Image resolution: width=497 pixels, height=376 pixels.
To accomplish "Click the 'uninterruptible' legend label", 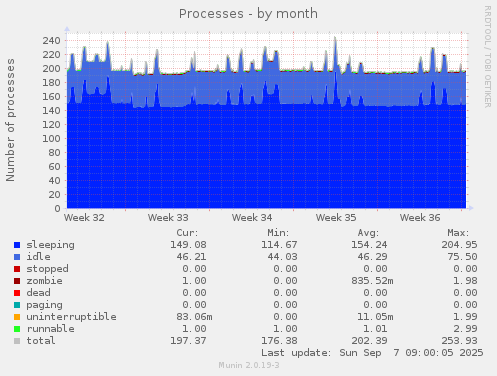I will click(x=71, y=317).
